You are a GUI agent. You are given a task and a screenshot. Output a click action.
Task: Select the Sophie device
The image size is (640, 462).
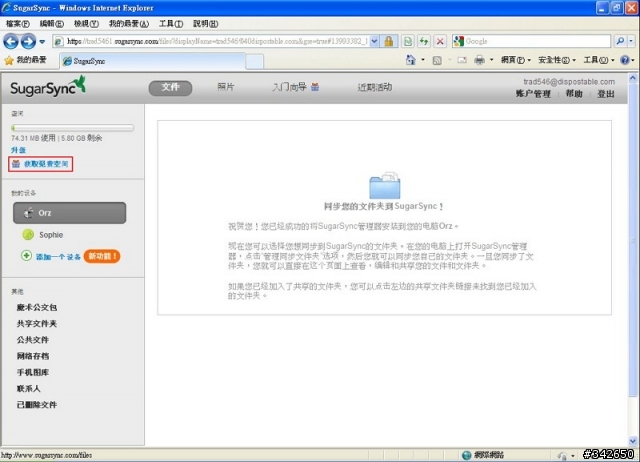click(51, 235)
